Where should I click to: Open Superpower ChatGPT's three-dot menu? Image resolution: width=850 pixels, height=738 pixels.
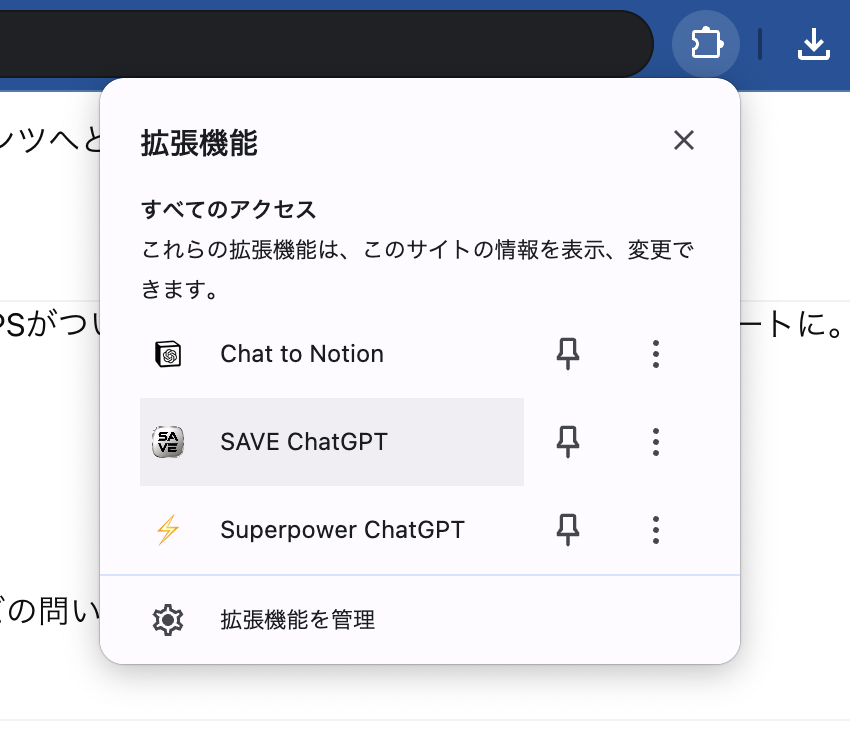tap(655, 530)
